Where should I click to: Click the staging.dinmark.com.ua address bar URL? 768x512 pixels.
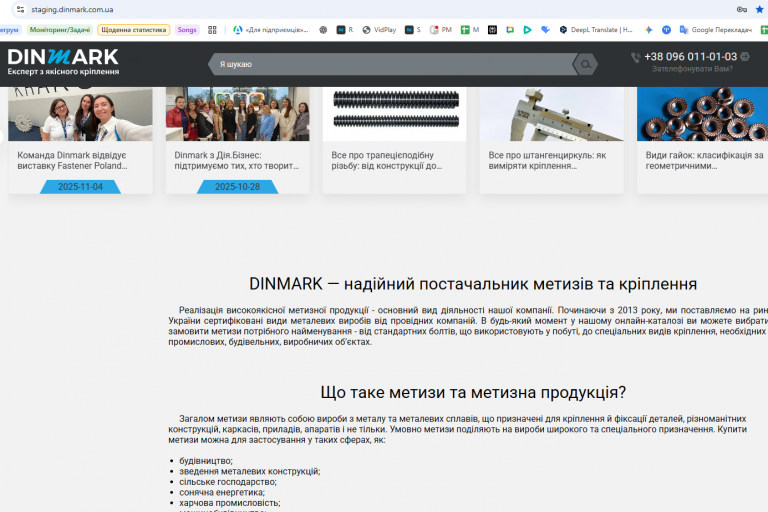[x=72, y=9]
